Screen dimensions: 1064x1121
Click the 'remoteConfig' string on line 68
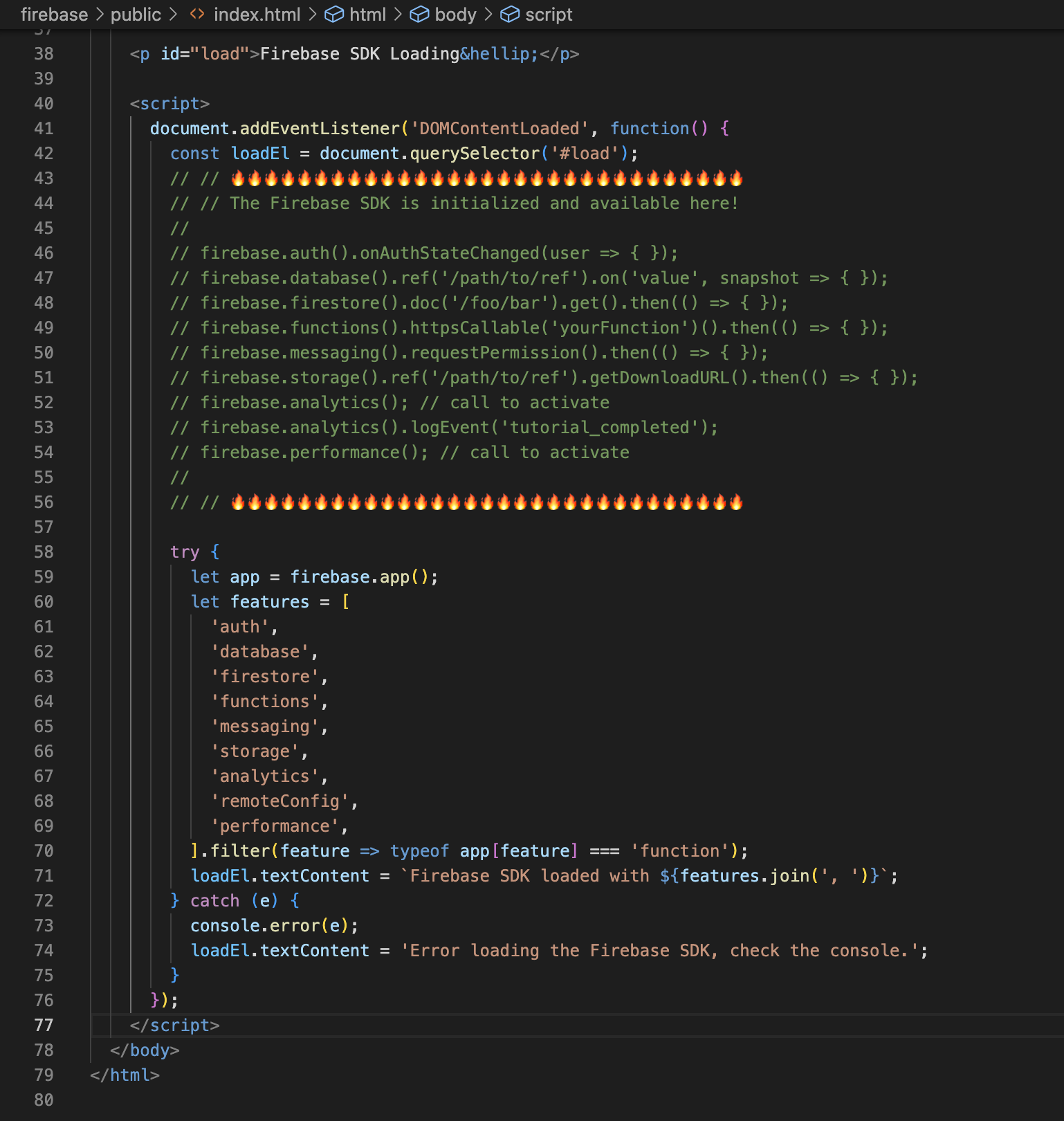[279, 801]
